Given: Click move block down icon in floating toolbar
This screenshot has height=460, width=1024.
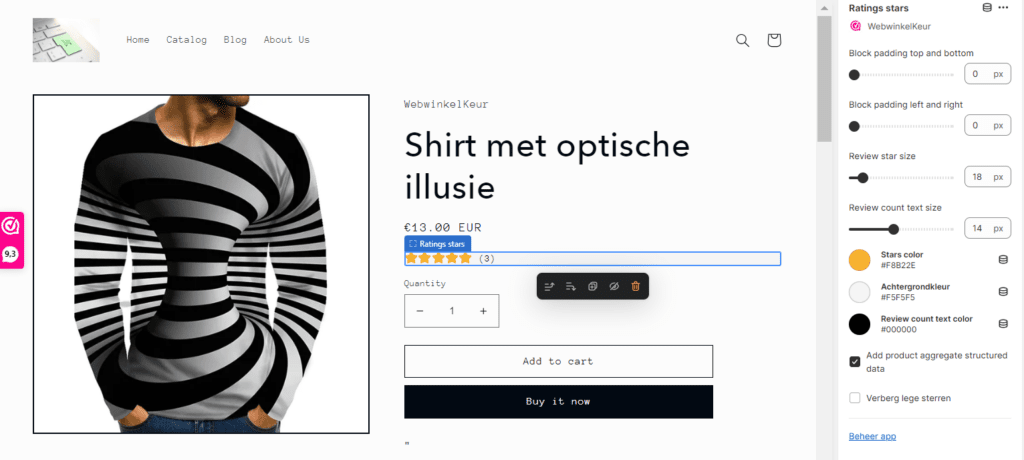Looking at the screenshot, I should coord(571,286).
